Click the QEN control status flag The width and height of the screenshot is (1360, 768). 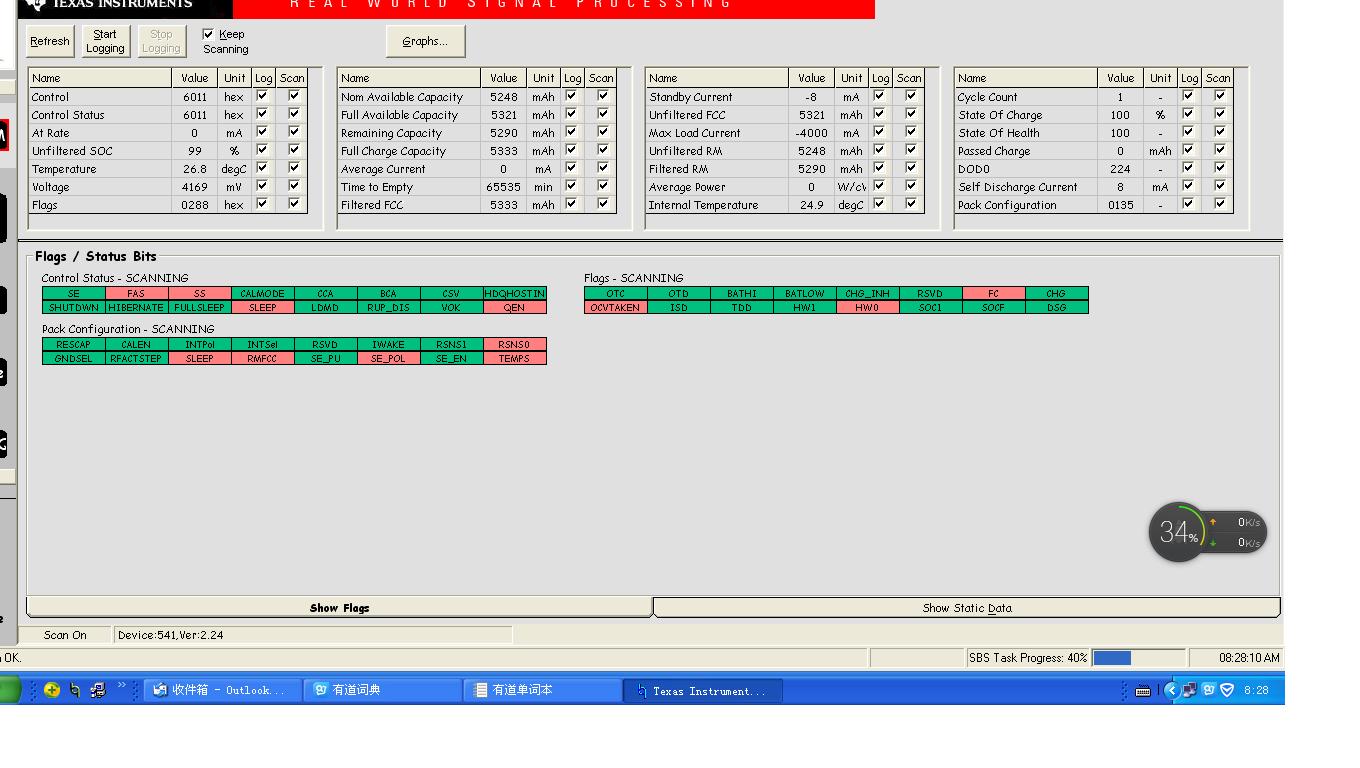[515, 307]
